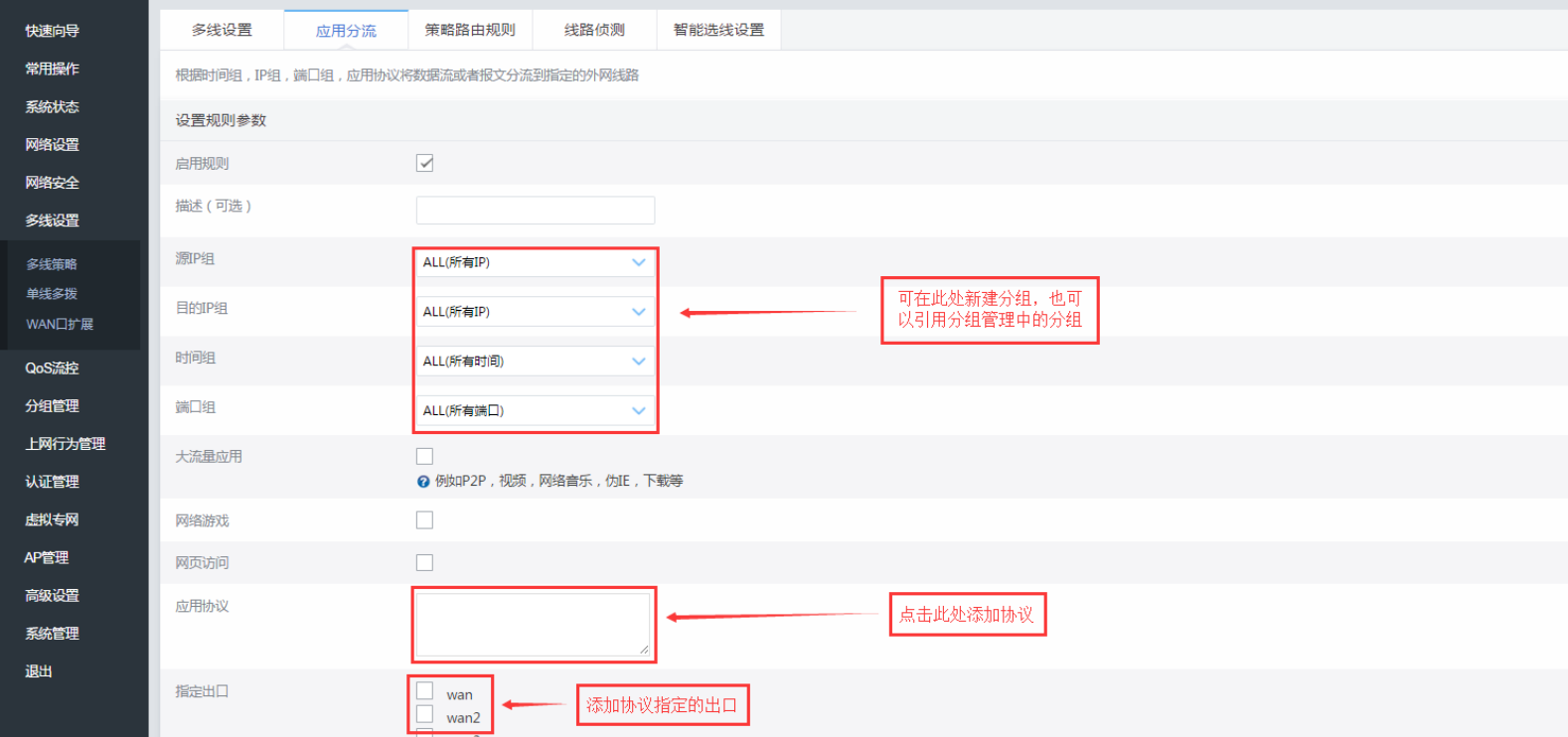
Task: Go to the 智能选线设置 tab
Action: point(718,30)
